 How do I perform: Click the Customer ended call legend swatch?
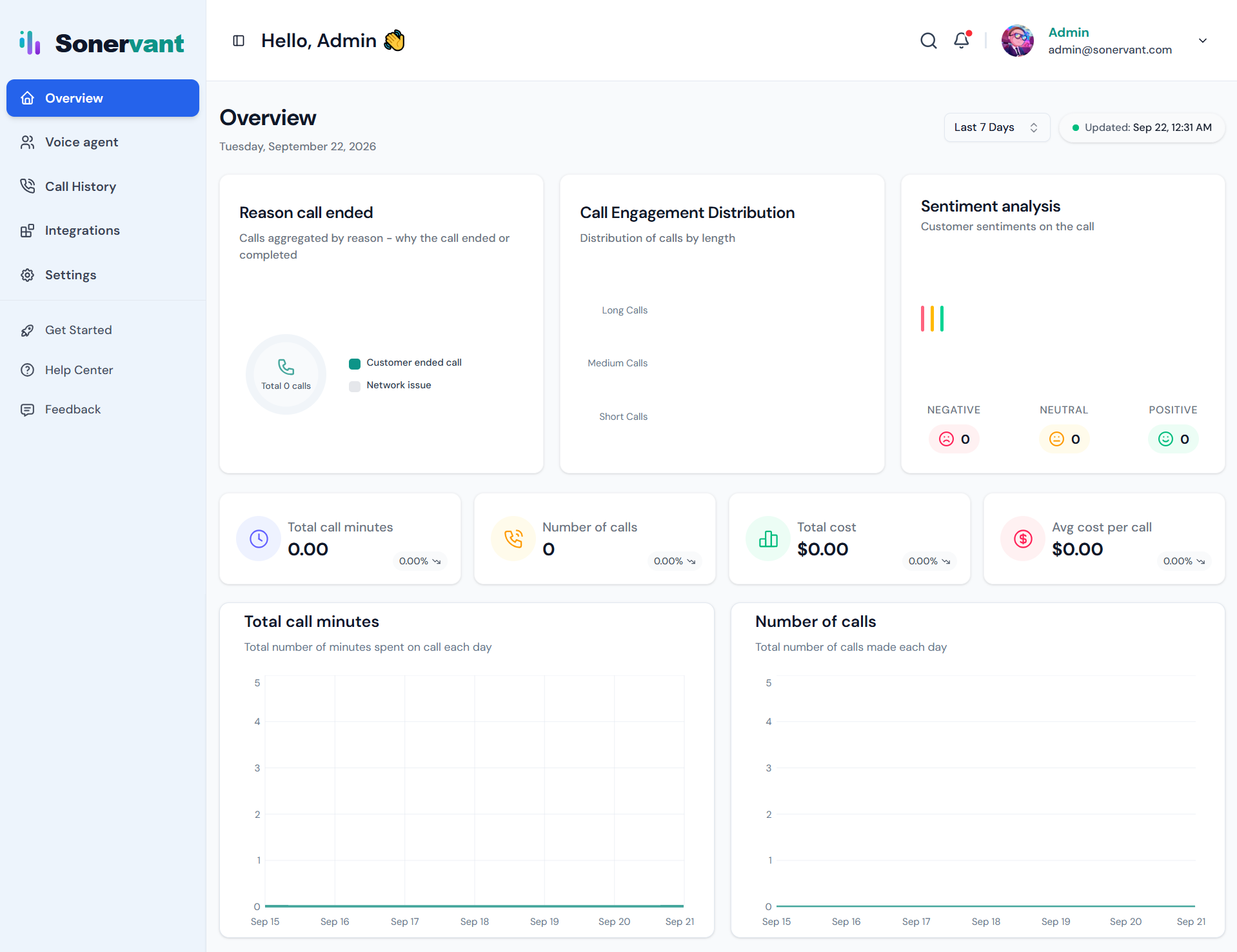(355, 364)
